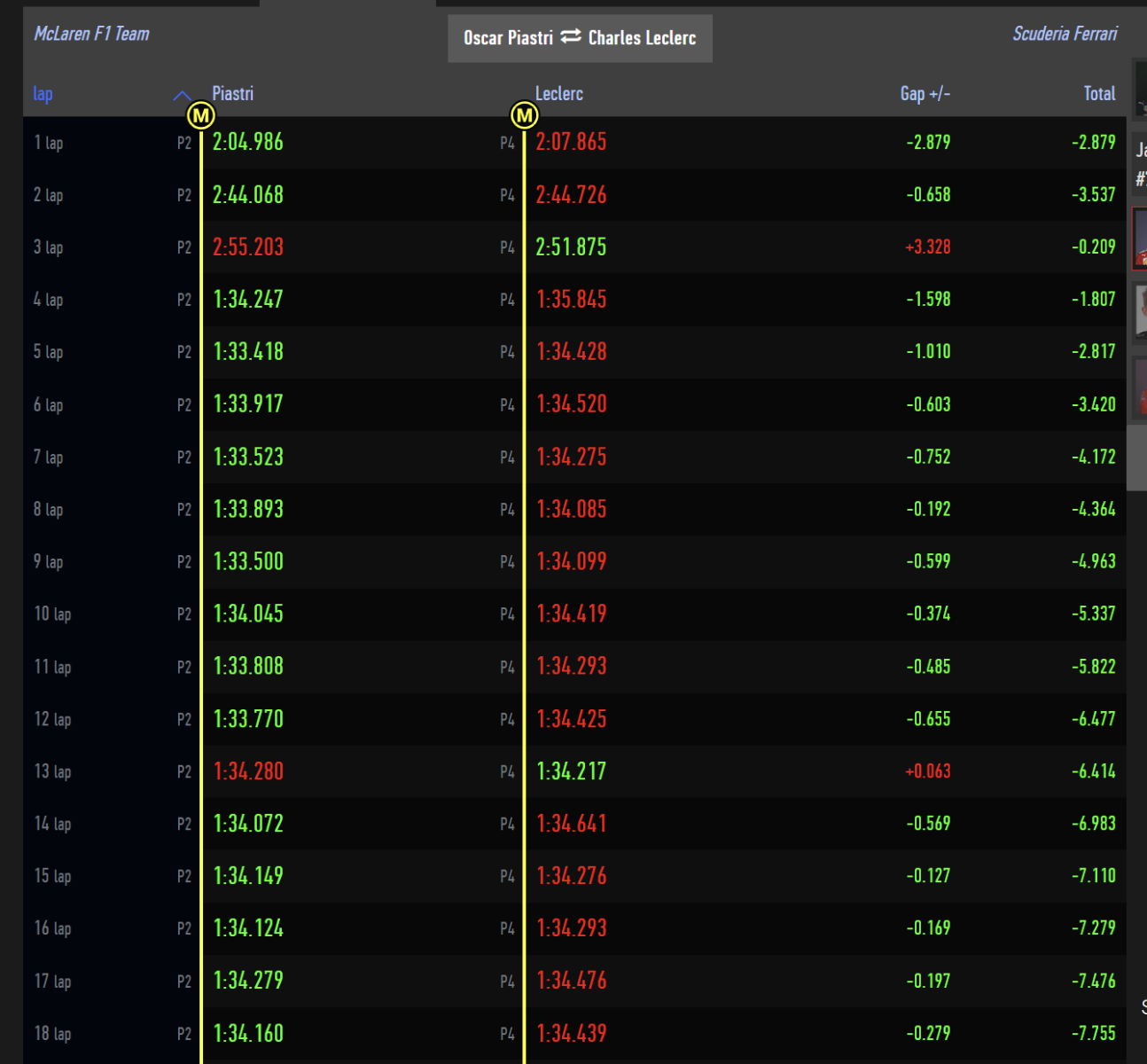The height and width of the screenshot is (1064, 1147).
Task: Select Piastri's lap time 1:34.247
Action: [248, 300]
